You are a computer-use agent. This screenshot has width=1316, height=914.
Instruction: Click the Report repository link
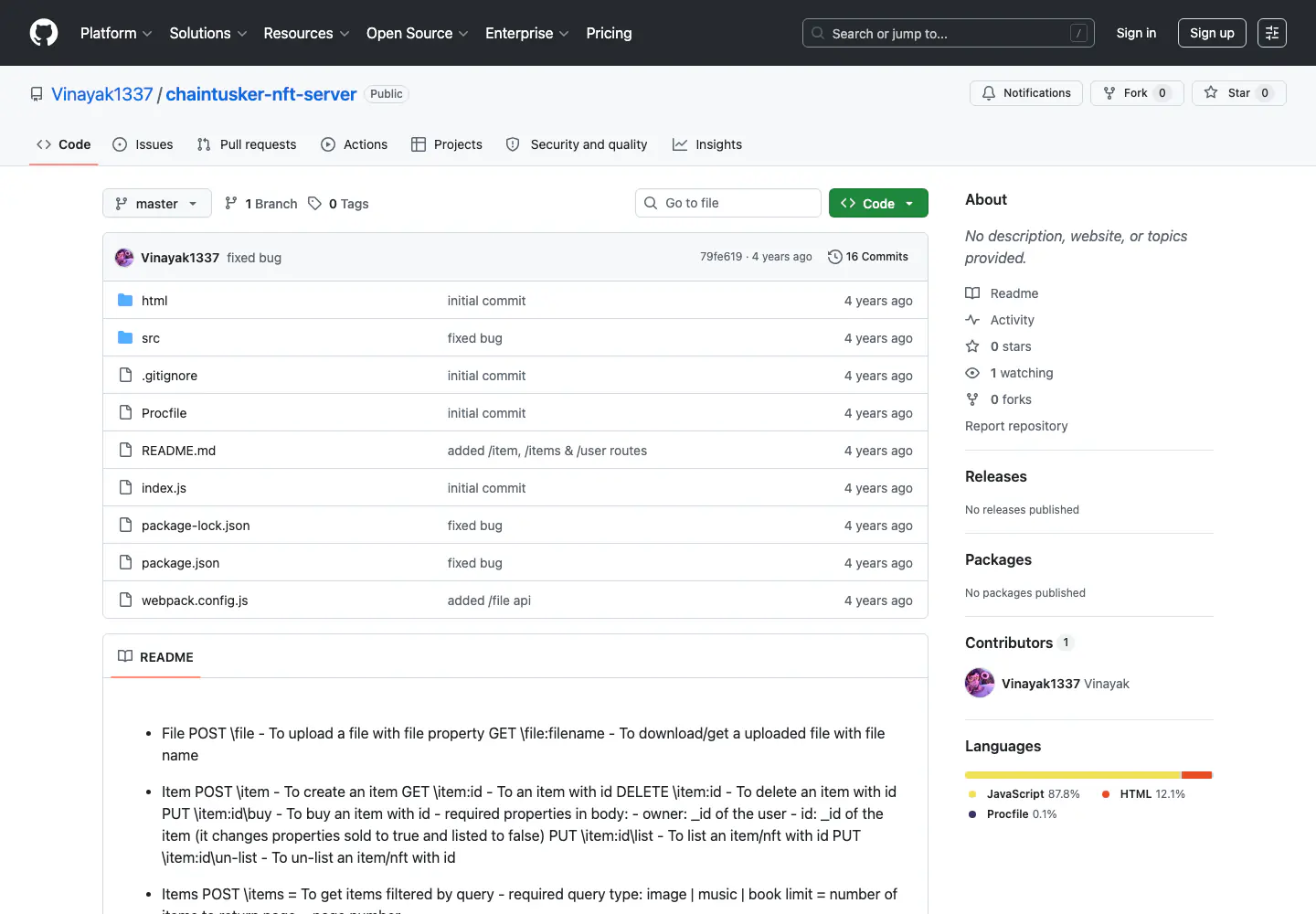pos(1016,426)
